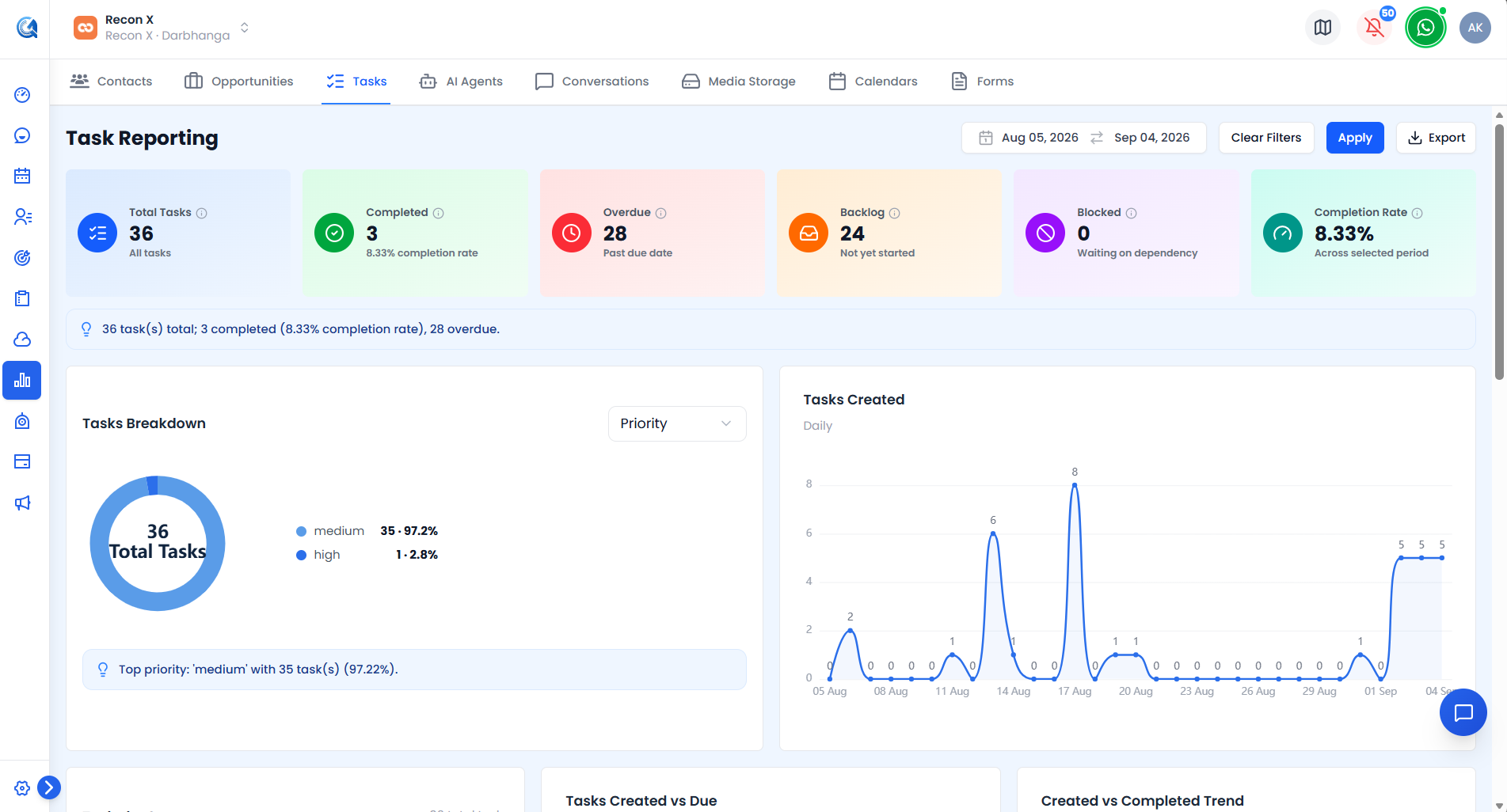
Task: Open the payments card sidebar icon
Action: click(22, 461)
